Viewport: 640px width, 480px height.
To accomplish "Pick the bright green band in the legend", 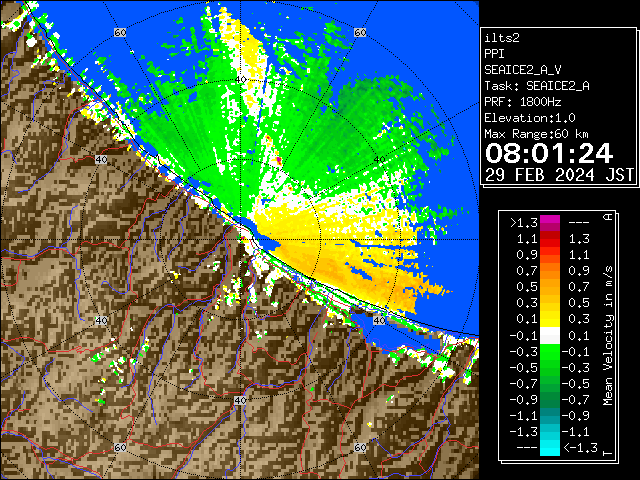I will [x=550, y=352].
